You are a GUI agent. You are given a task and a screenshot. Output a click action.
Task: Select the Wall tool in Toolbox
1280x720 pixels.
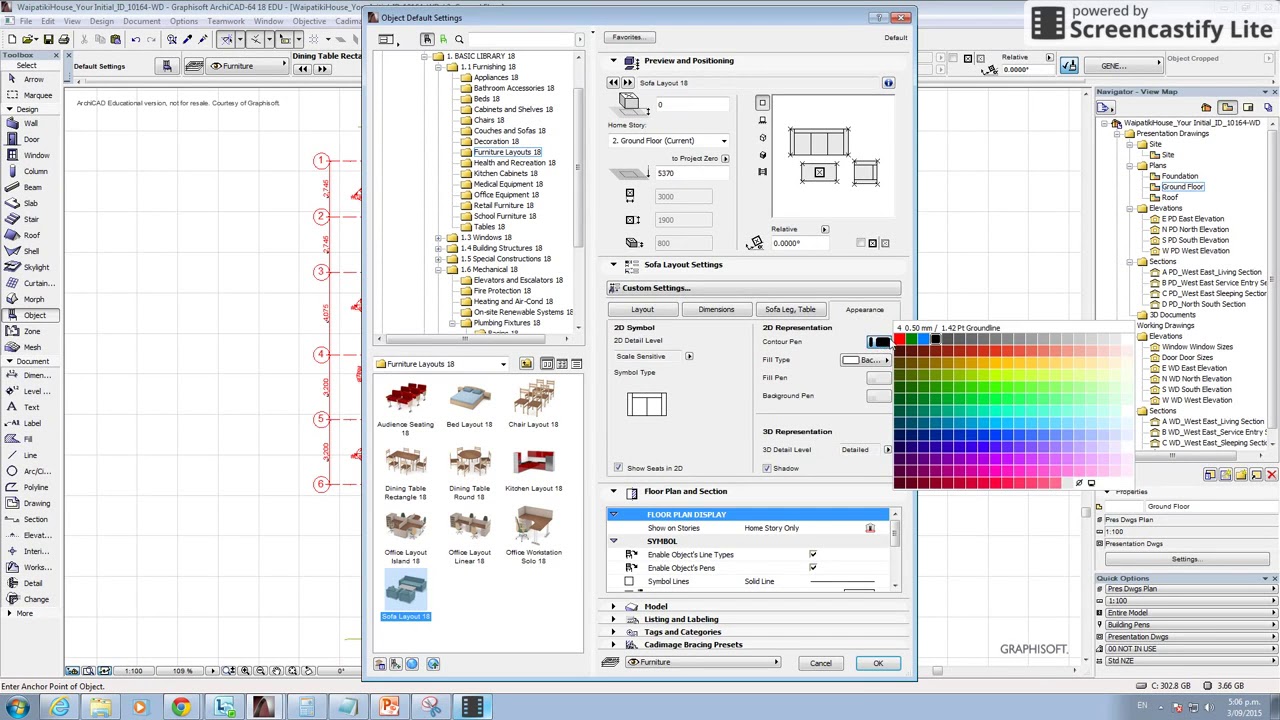30,123
